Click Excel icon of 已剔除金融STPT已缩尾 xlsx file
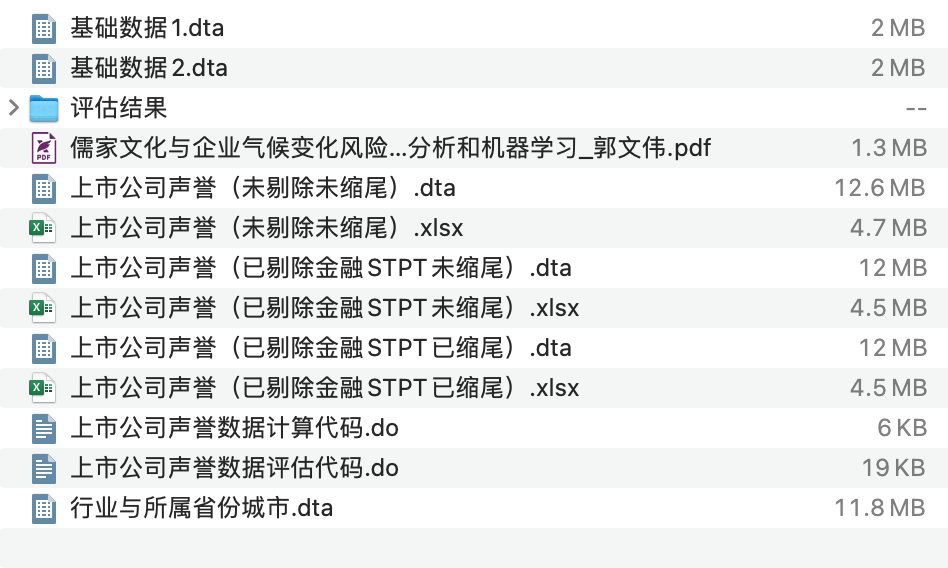This screenshot has width=948, height=568. pyautogui.click(x=43, y=388)
